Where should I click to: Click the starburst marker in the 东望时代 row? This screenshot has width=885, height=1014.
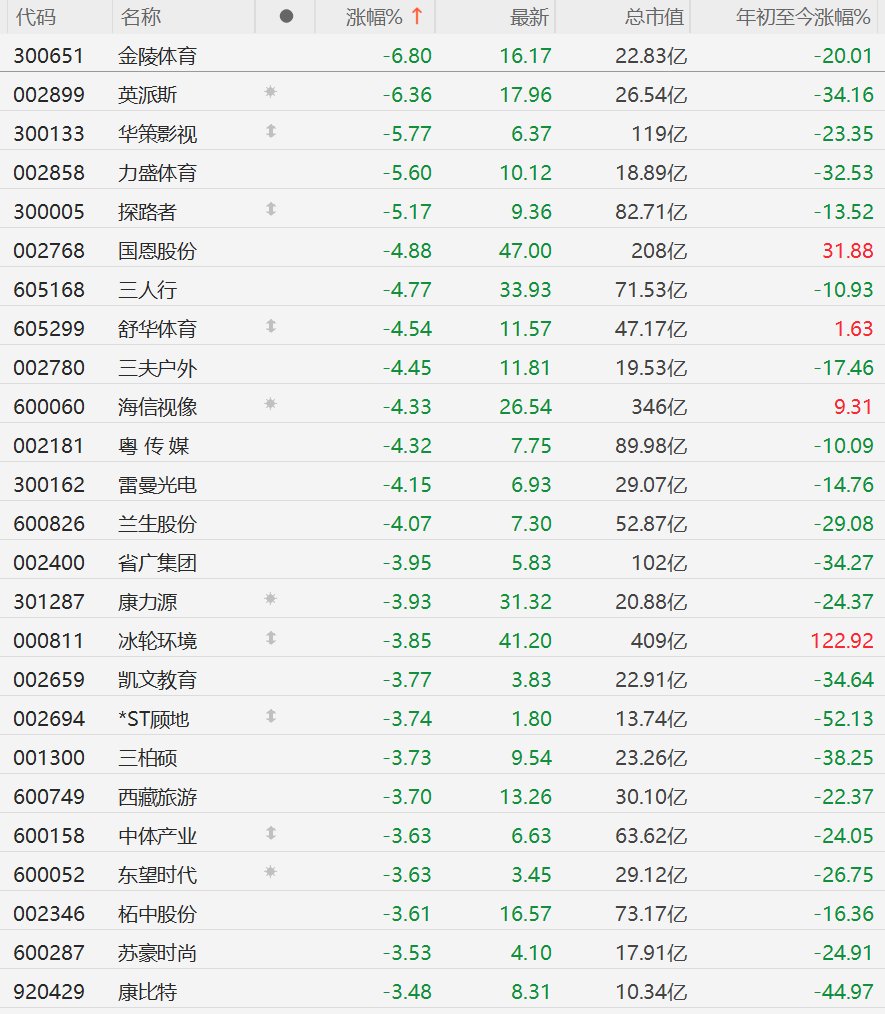click(271, 872)
